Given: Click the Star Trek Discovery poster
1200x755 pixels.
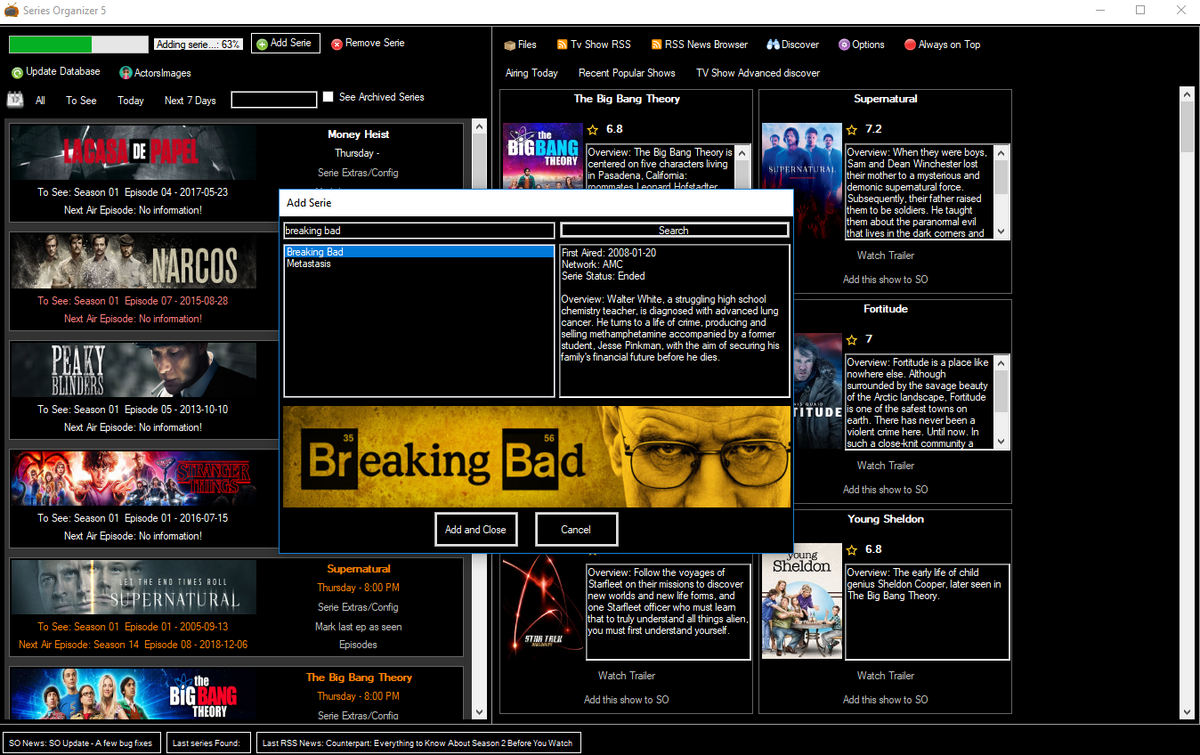Looking at the screenshot, I should point(542,605).
